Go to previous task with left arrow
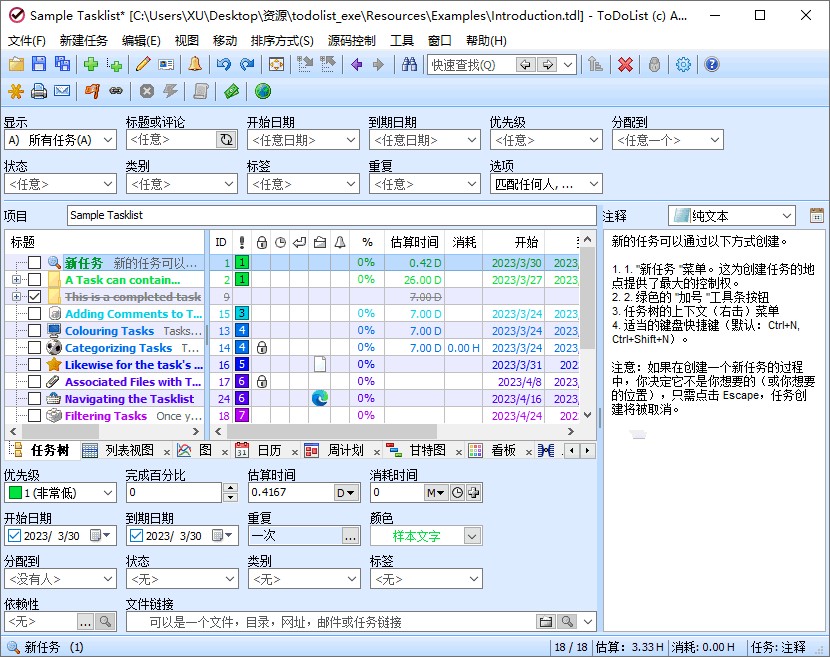Viewport: 830px width, 657px height. [x=356, y=65]
